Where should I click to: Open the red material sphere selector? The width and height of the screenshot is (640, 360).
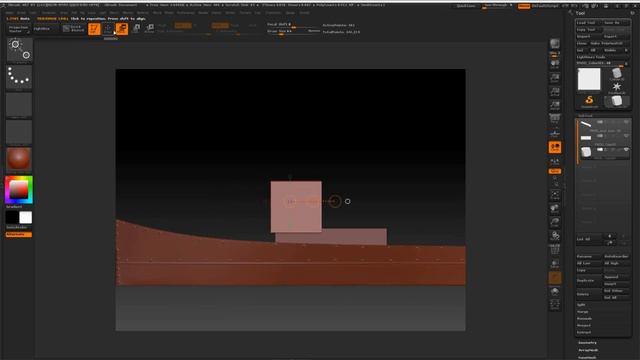tap(19, 159)
